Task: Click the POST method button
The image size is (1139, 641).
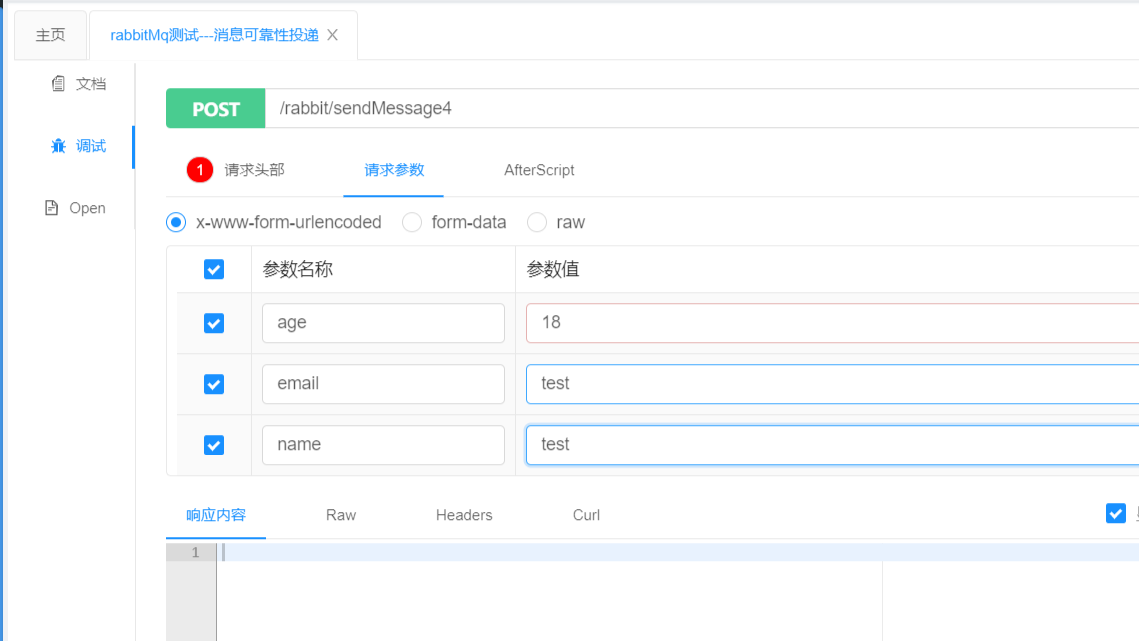Action: click(x=216, y=108)
